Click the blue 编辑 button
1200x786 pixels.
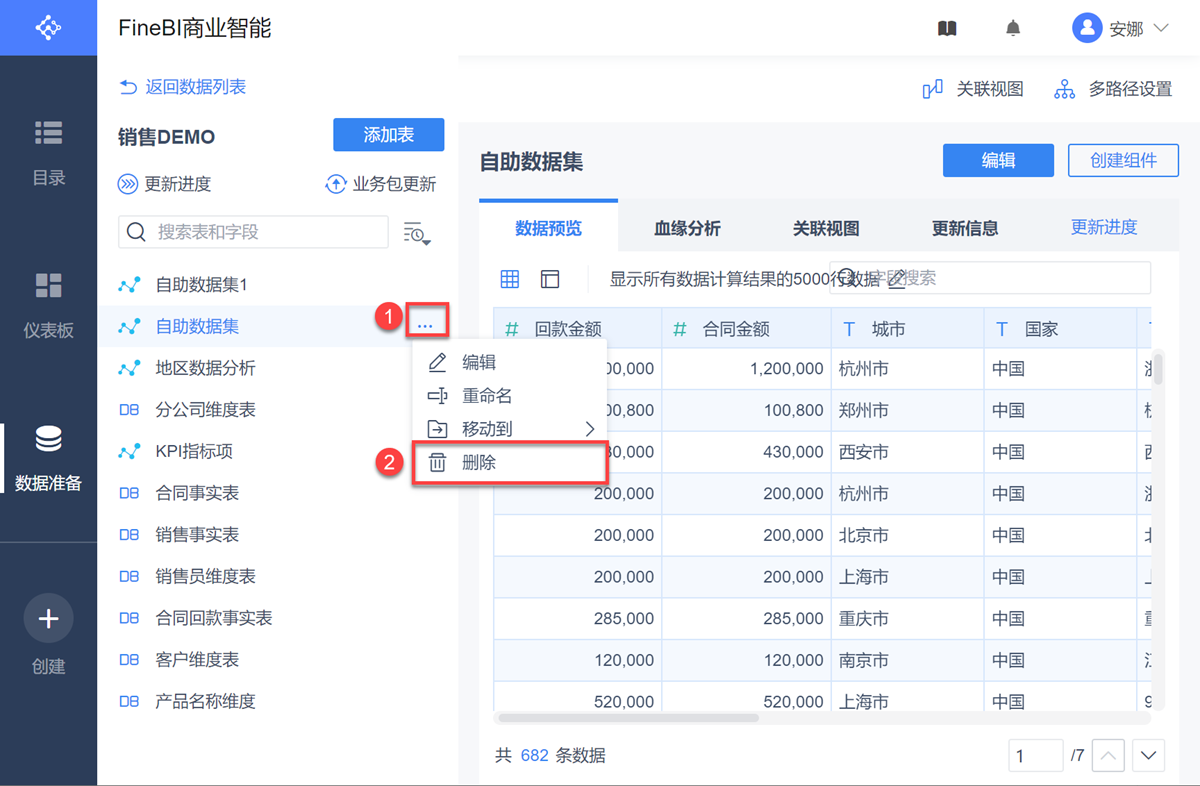998,160
